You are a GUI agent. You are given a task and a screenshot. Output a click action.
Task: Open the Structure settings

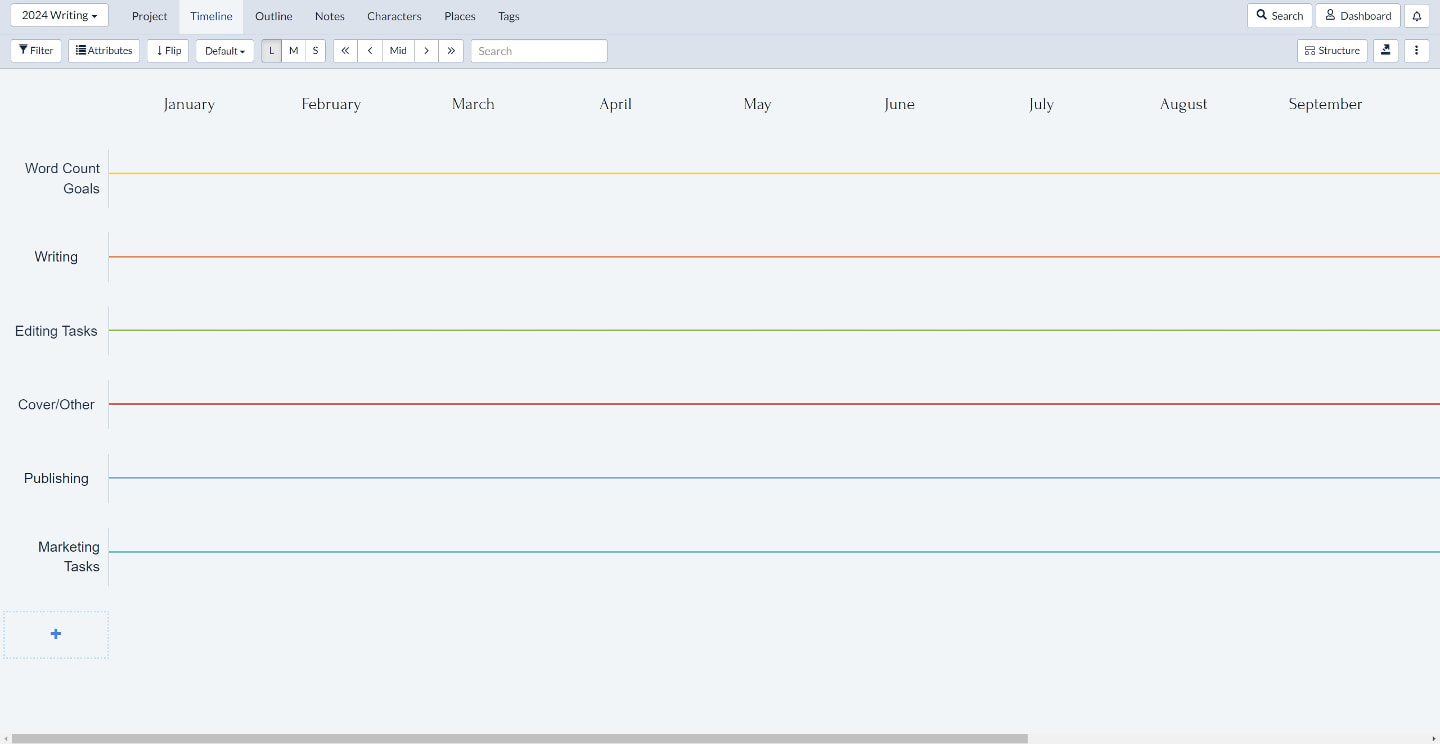click(x=1333, y=51)
